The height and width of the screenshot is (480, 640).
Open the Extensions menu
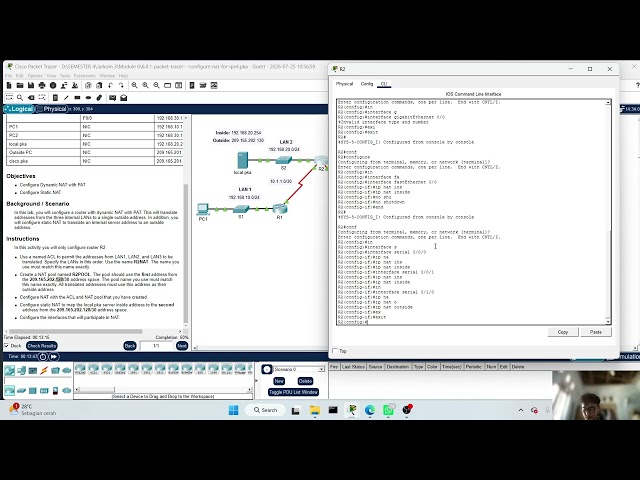[84, 76]
